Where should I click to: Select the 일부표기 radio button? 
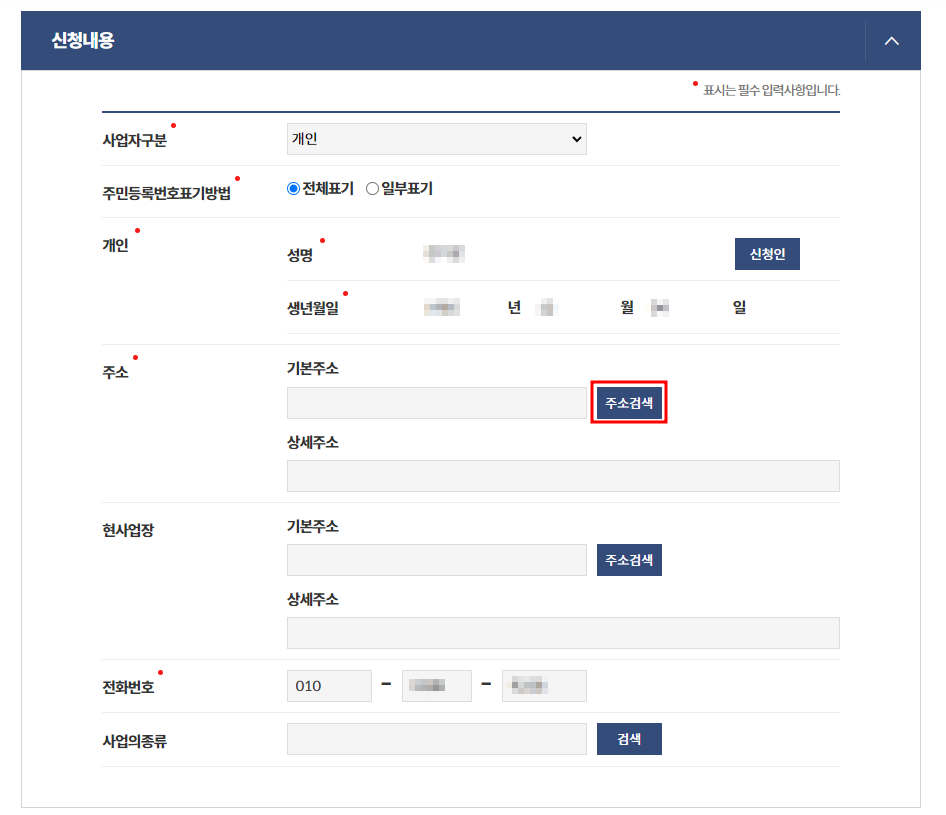click(x=373, y=188)
